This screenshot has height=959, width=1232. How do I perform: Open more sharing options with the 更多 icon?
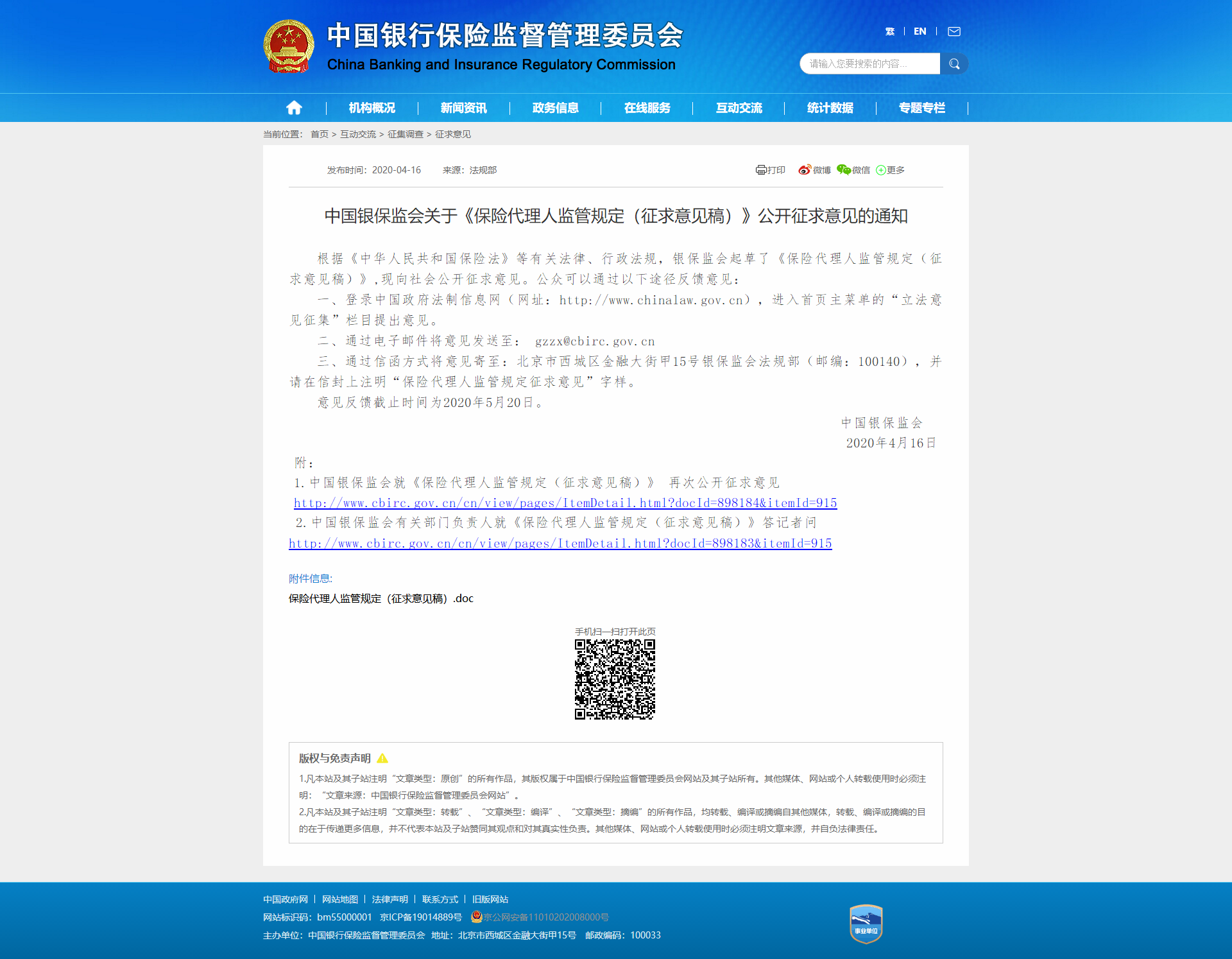pos(882,169)
